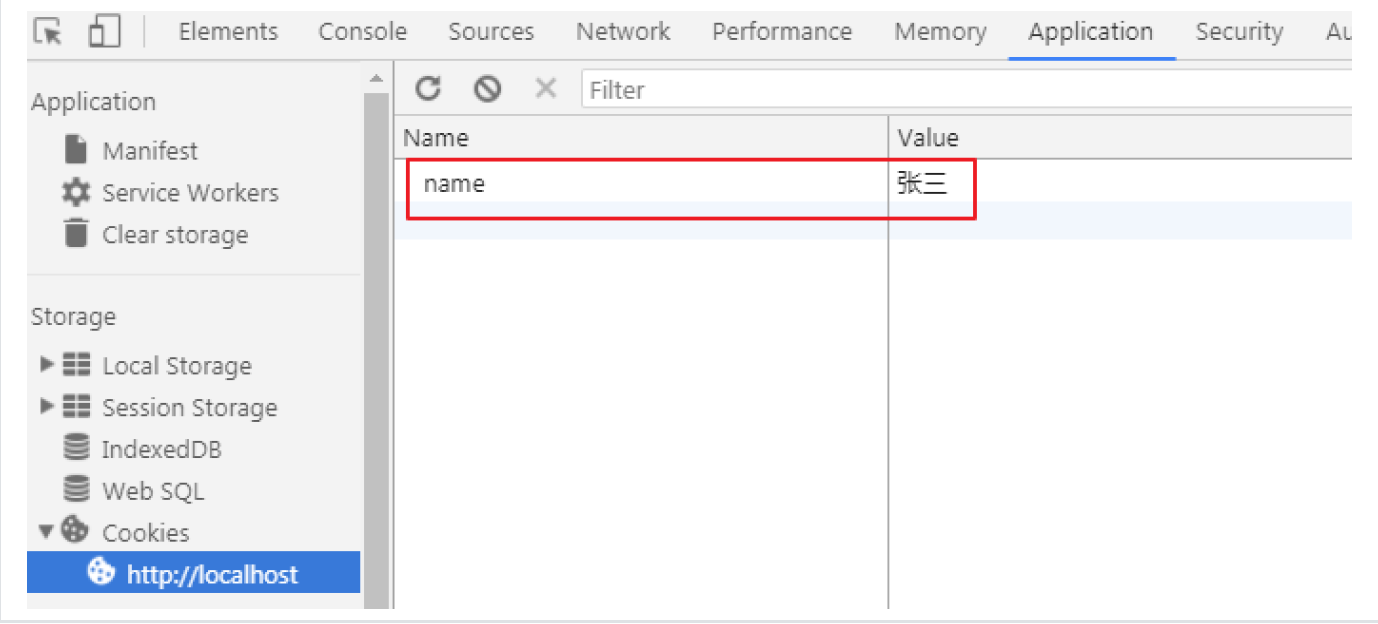The height and width of the screenshot is (624, 1378).
Task: Click the Value column header
Action: click(x=1120, y=137)
